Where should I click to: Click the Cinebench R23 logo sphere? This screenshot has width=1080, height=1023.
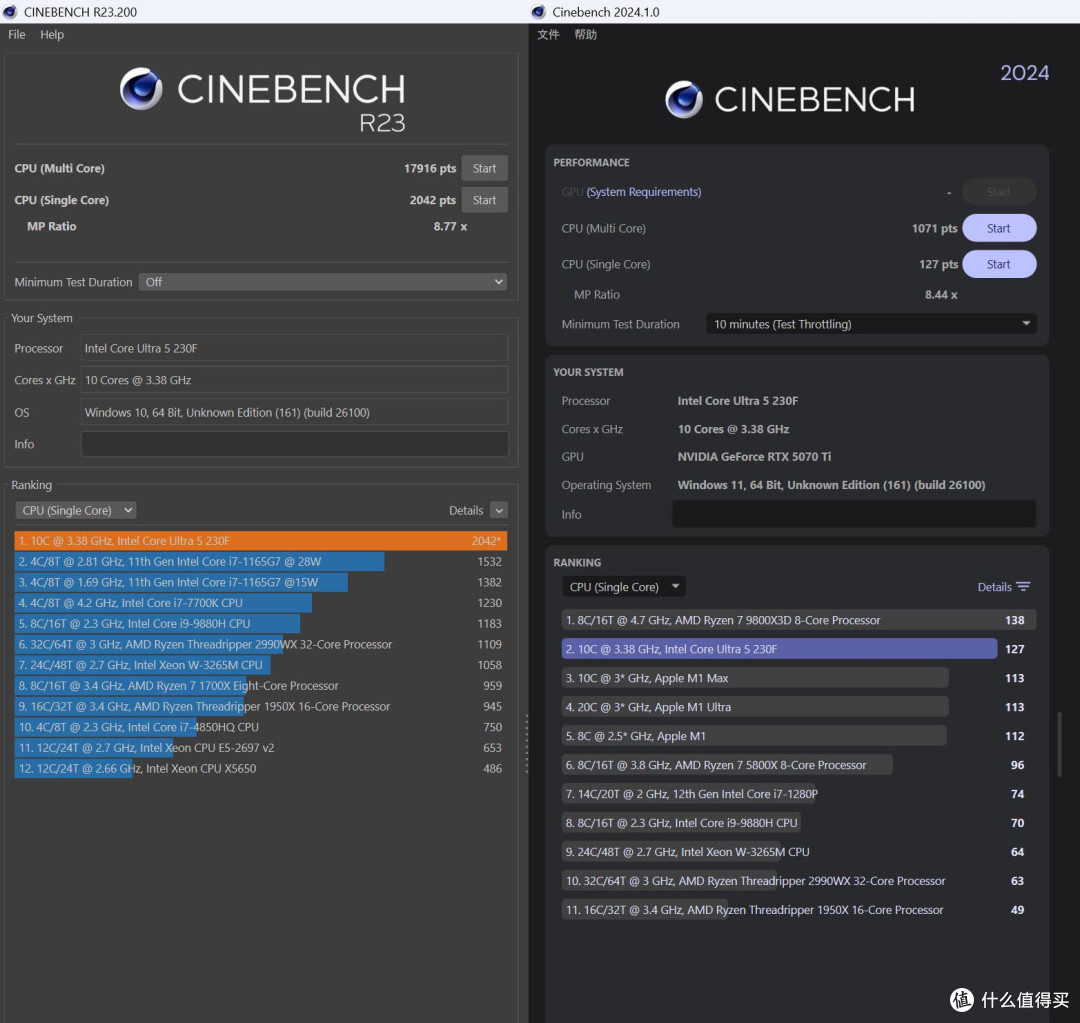point(141,89)
